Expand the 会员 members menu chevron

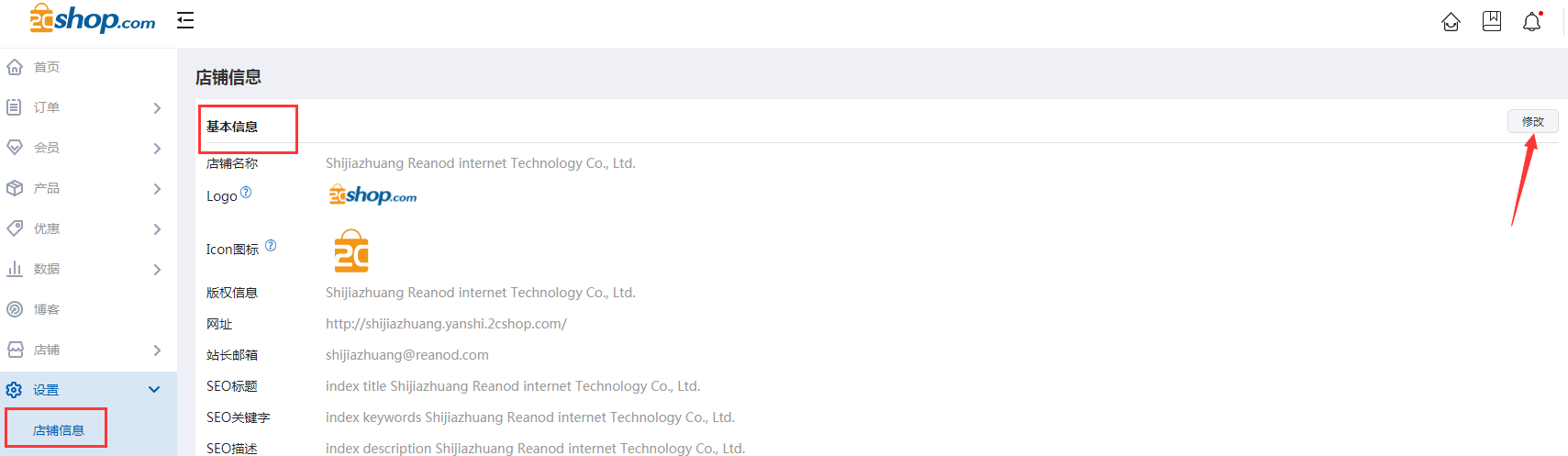tap(157, 148)
